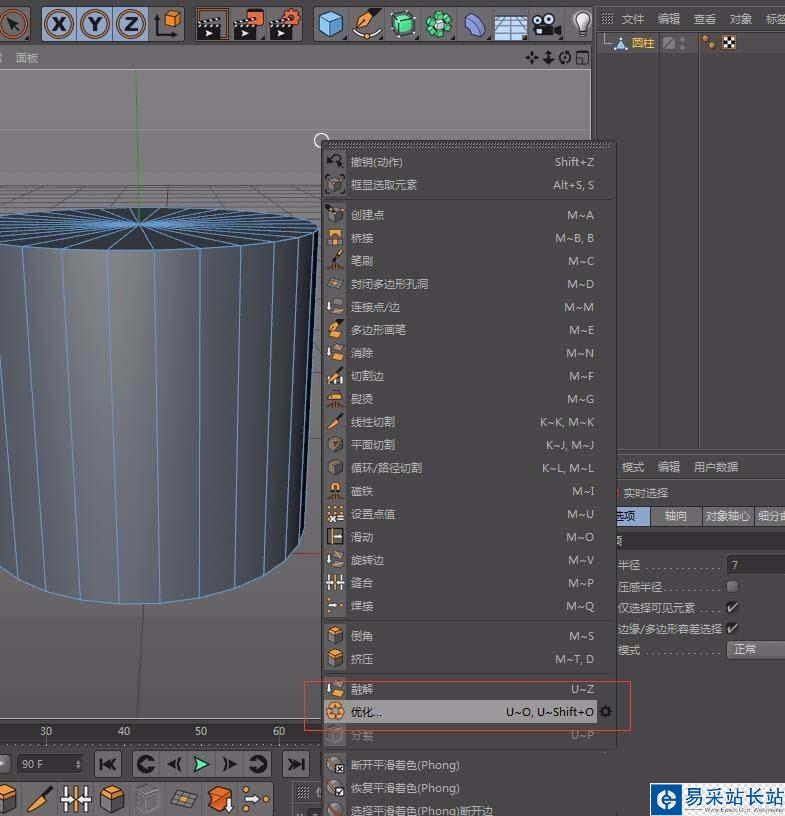The image size is (785, 816).
Task: Click the Camera object icon
Action: 545,23
